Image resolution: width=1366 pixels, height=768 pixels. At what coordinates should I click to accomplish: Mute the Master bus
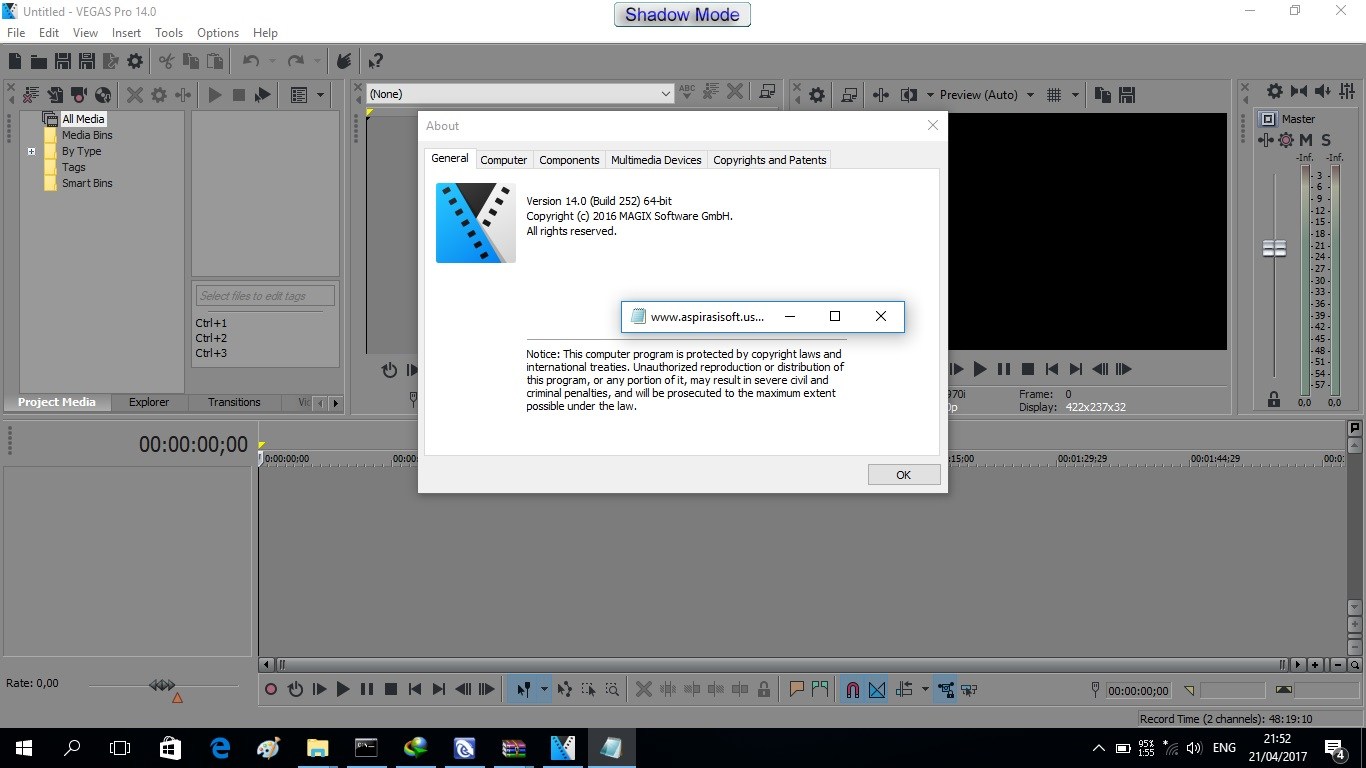point(1306,140)
